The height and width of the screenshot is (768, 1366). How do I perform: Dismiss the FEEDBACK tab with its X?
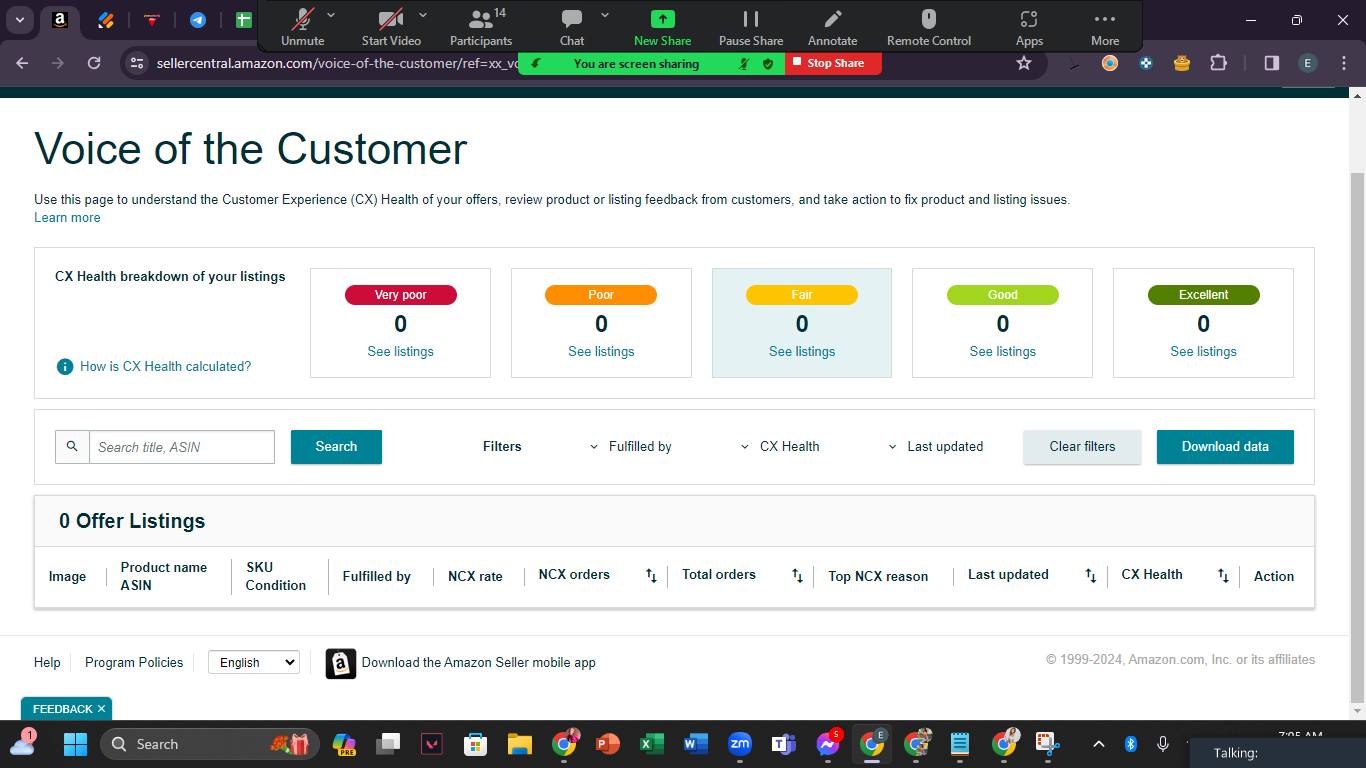pyautogui.click(x=101, y=709)
